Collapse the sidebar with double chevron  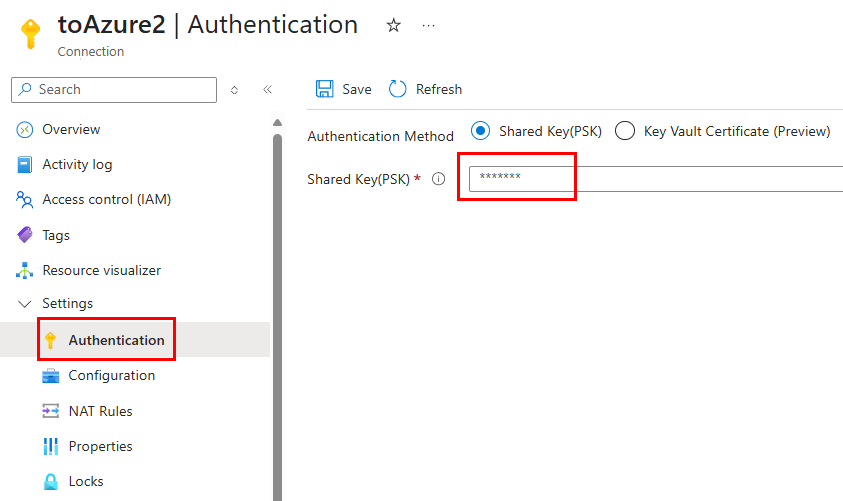tap(267, 89)
